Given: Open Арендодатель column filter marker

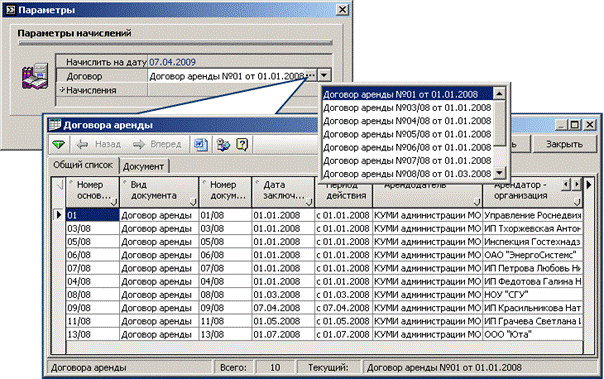Looking at the screenshot, I should click(476, 201).
